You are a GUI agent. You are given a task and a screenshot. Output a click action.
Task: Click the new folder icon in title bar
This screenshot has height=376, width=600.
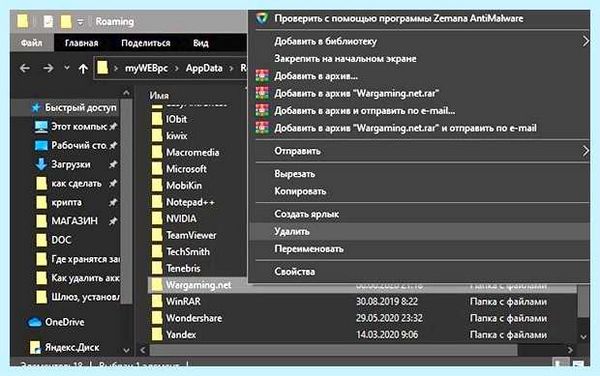pos(66,21)
